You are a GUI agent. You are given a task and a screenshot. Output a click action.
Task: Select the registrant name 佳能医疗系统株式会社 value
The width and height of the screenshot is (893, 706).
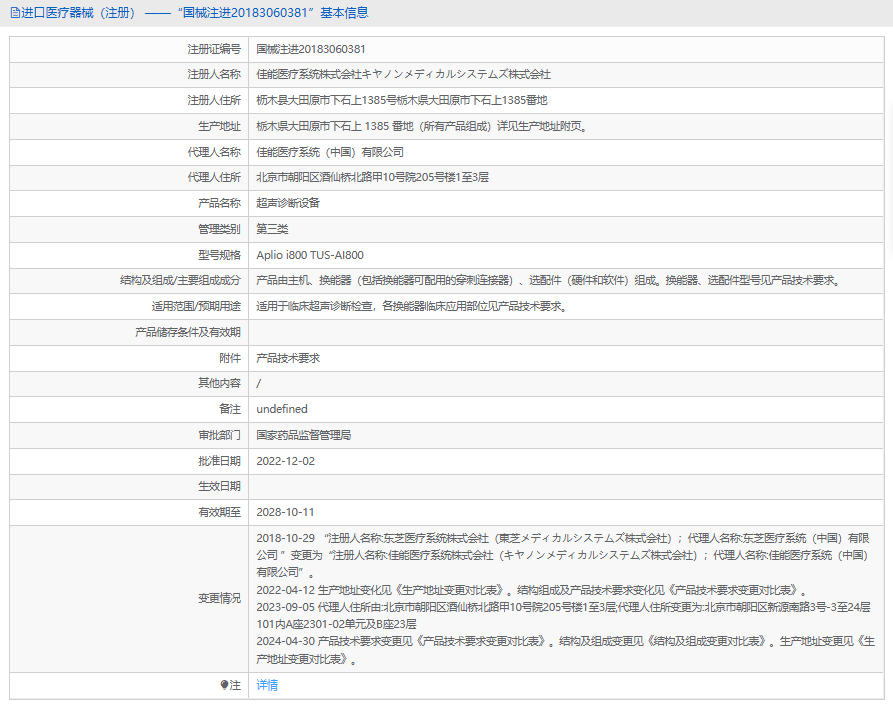click(x=403, y=74)
